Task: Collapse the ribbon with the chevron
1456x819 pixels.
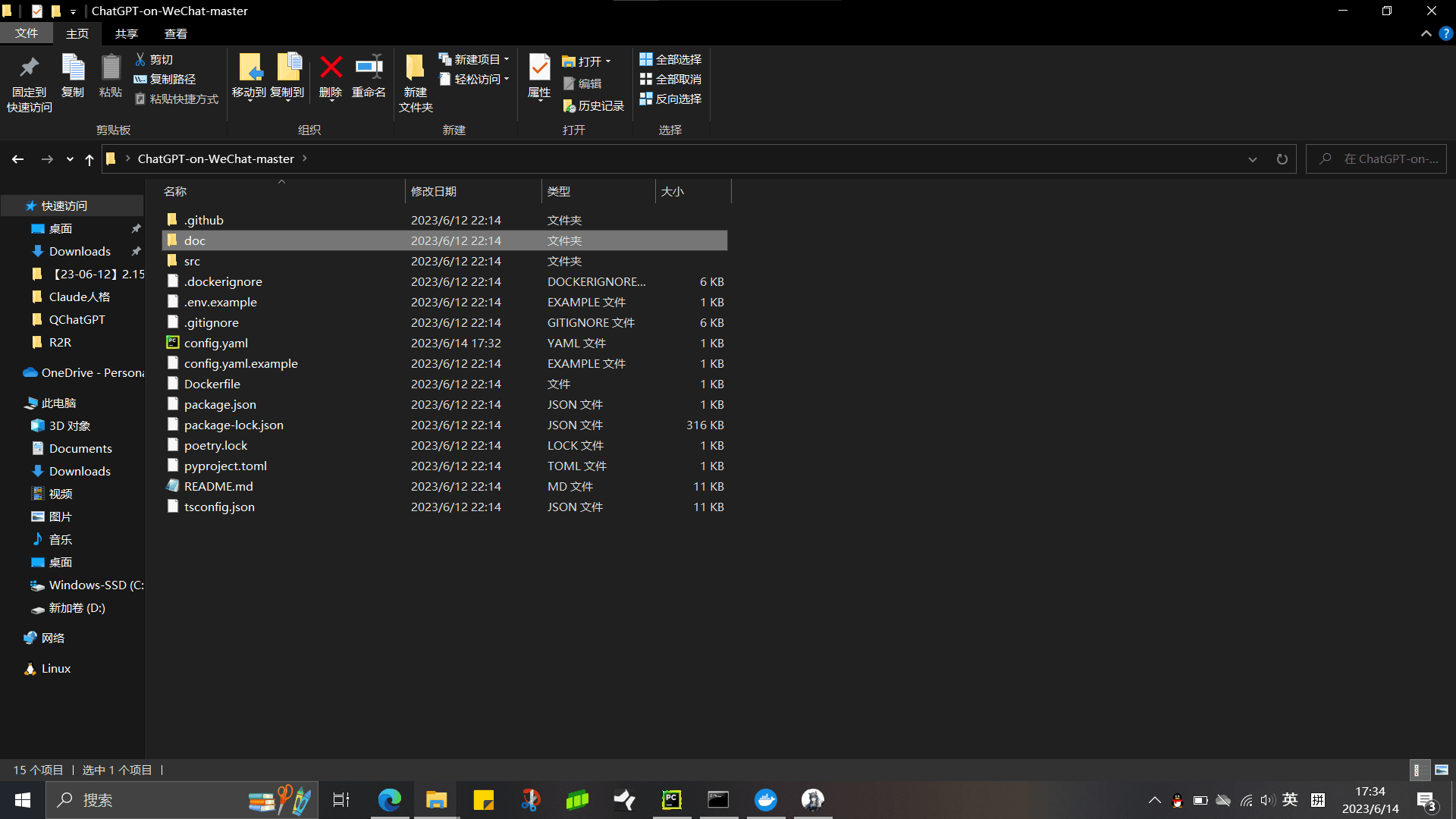Action: click(1426, 33)
